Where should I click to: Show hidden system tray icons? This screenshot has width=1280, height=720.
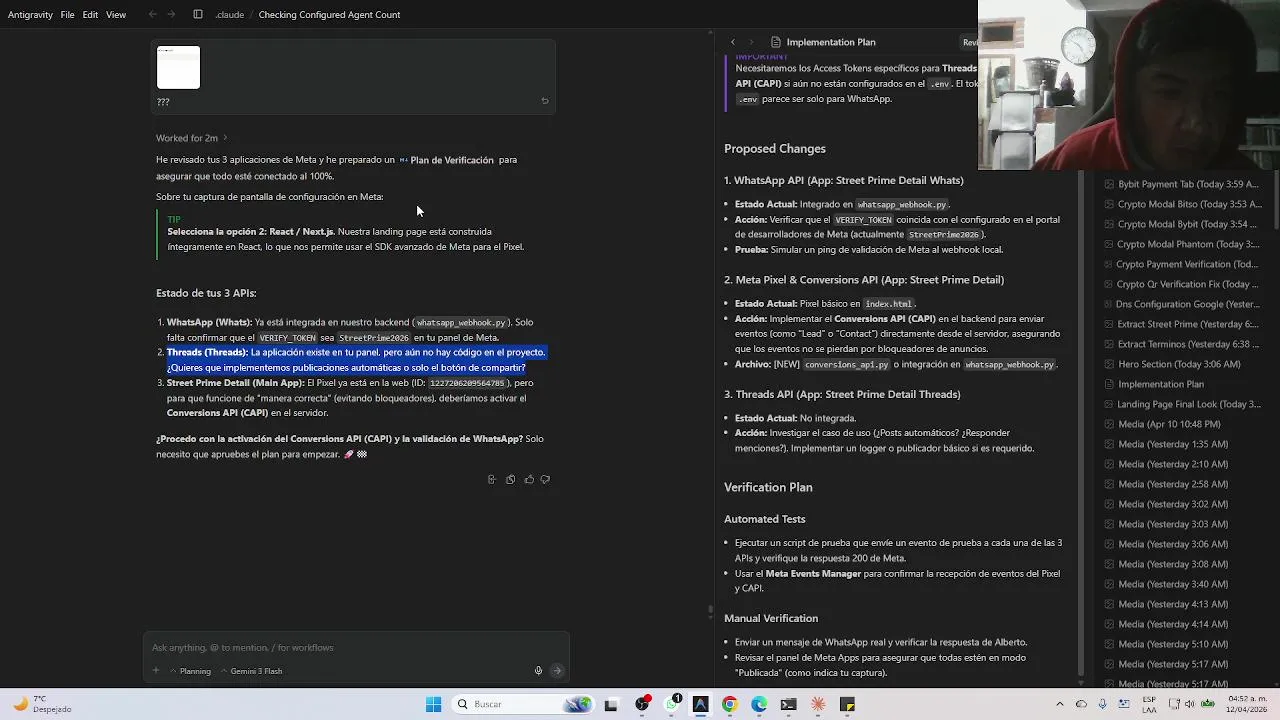(x=1062, y=704)
